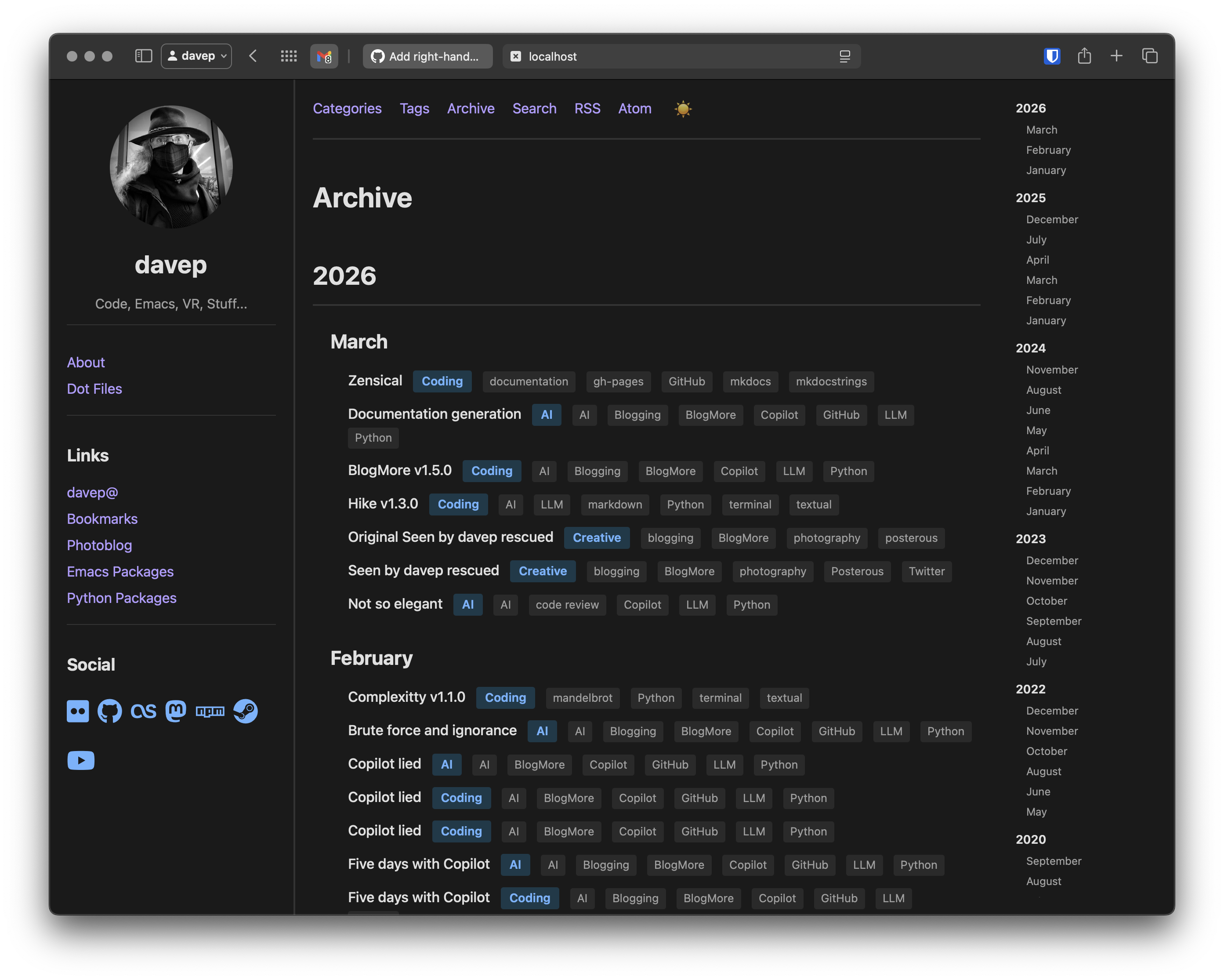Click the Coding category badge beside Zensical

pos(442,381)
